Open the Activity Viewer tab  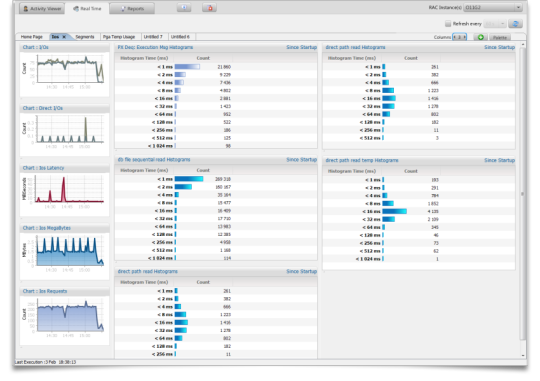click(42, 9)
